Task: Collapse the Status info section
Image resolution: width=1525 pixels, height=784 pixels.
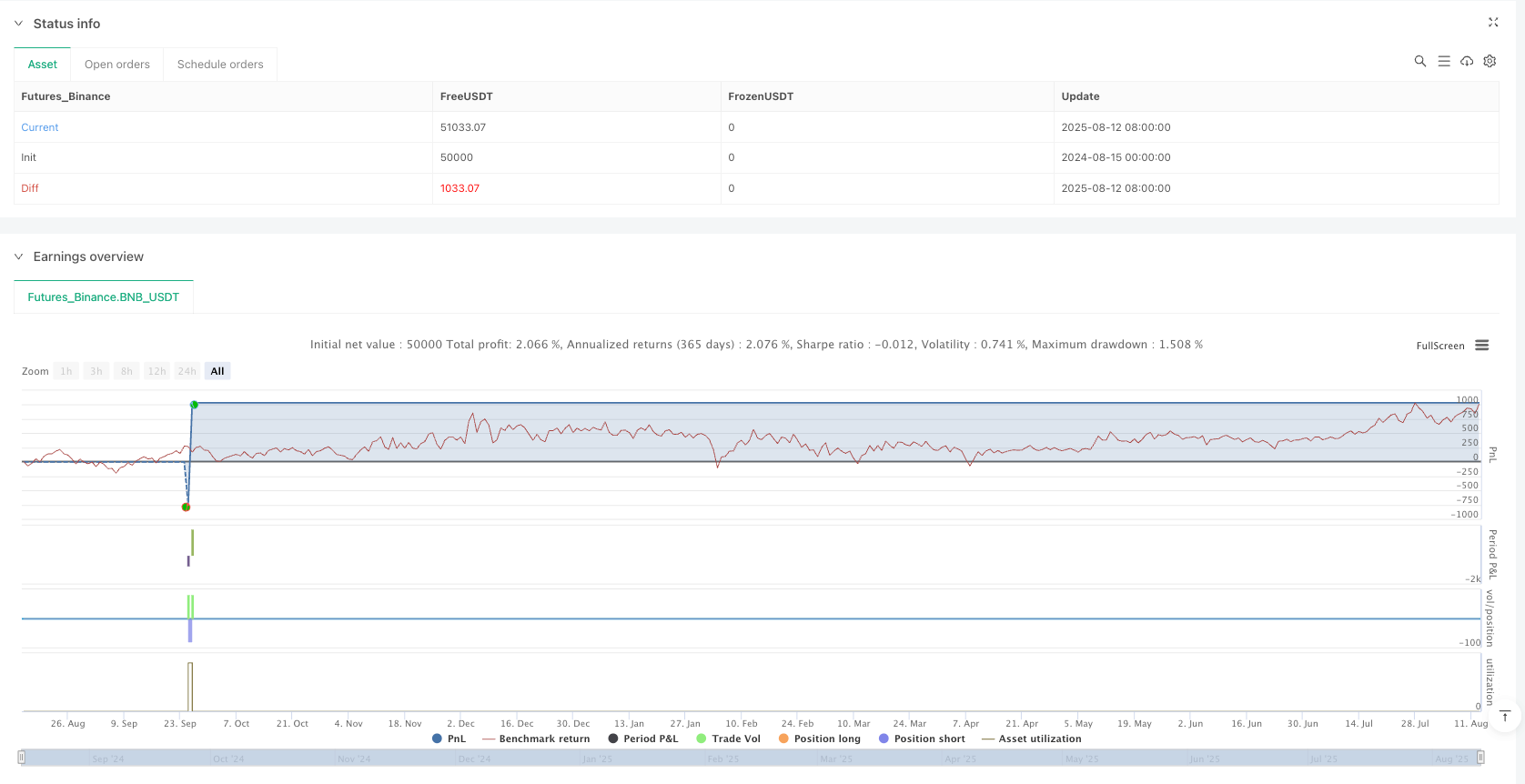Action: tap(18, 24)
